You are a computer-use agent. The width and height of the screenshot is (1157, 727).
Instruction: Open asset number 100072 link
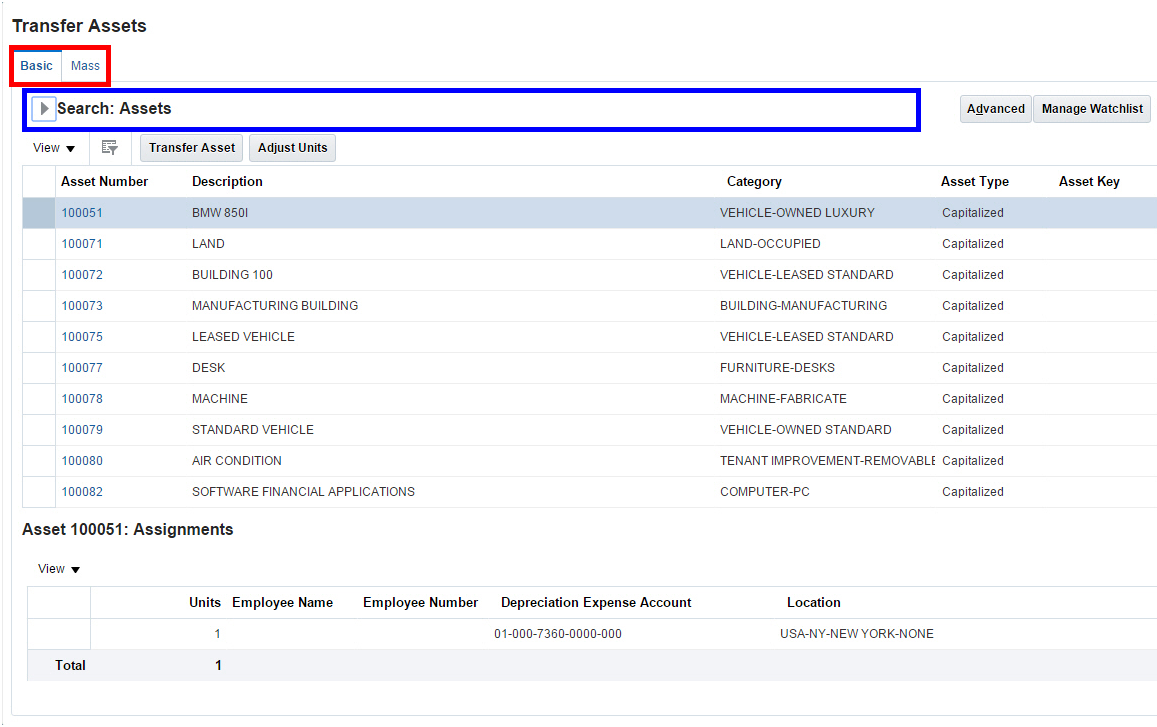coord(82,275)
